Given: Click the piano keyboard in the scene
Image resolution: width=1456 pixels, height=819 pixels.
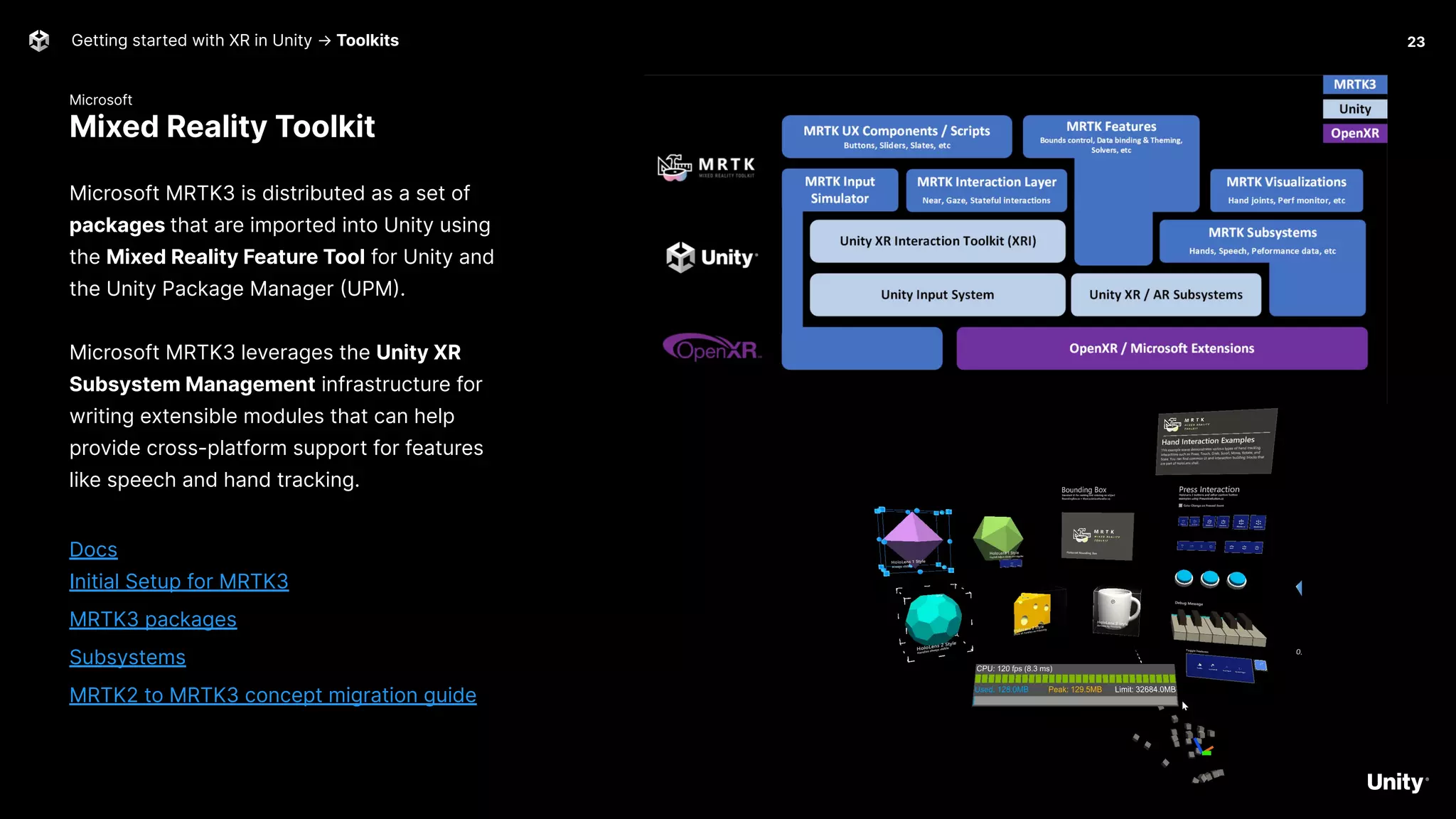Looking at the screenshot, I should click(x=1218, y=628).
